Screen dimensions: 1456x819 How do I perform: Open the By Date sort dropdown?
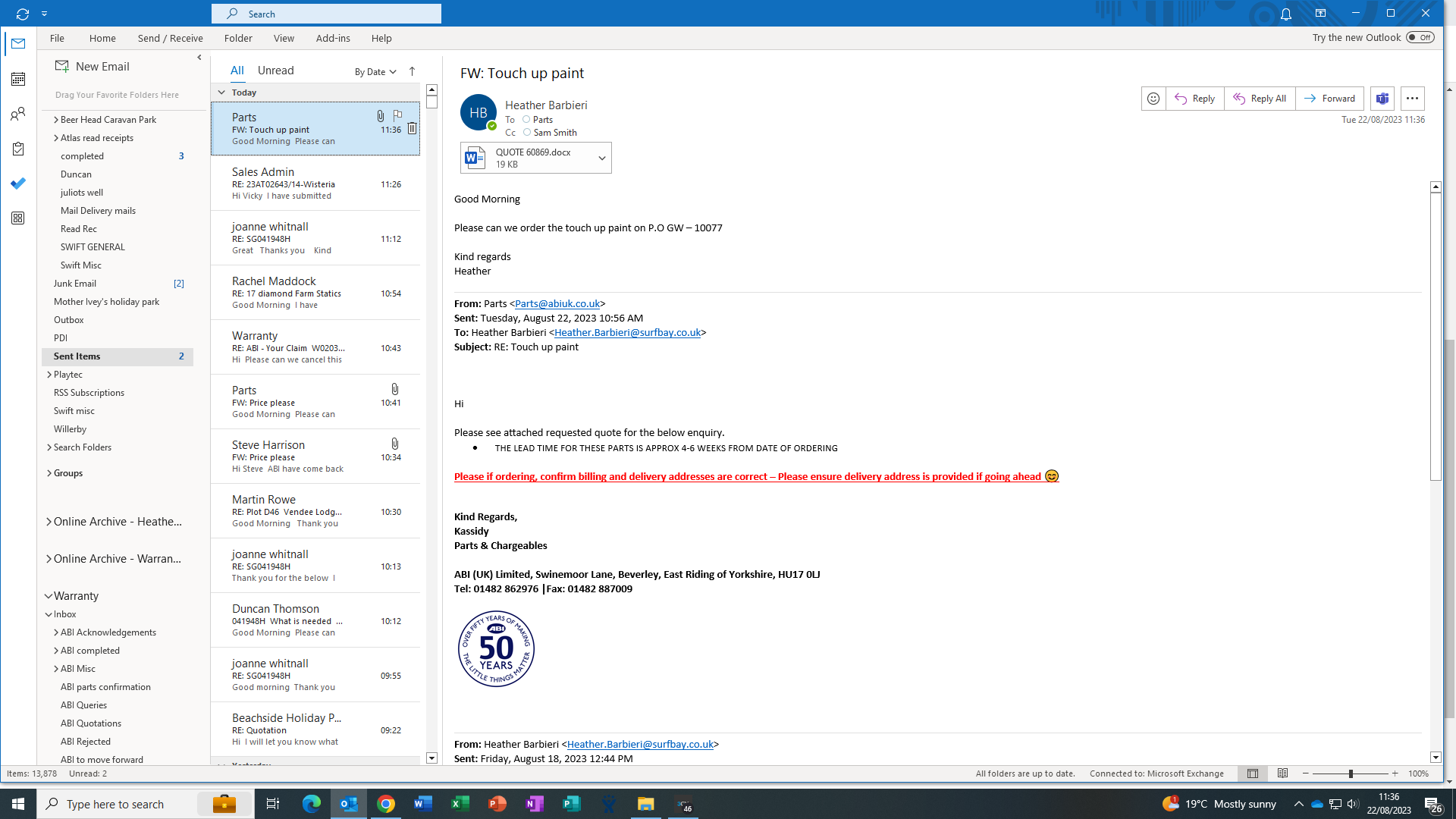point(375,72)
